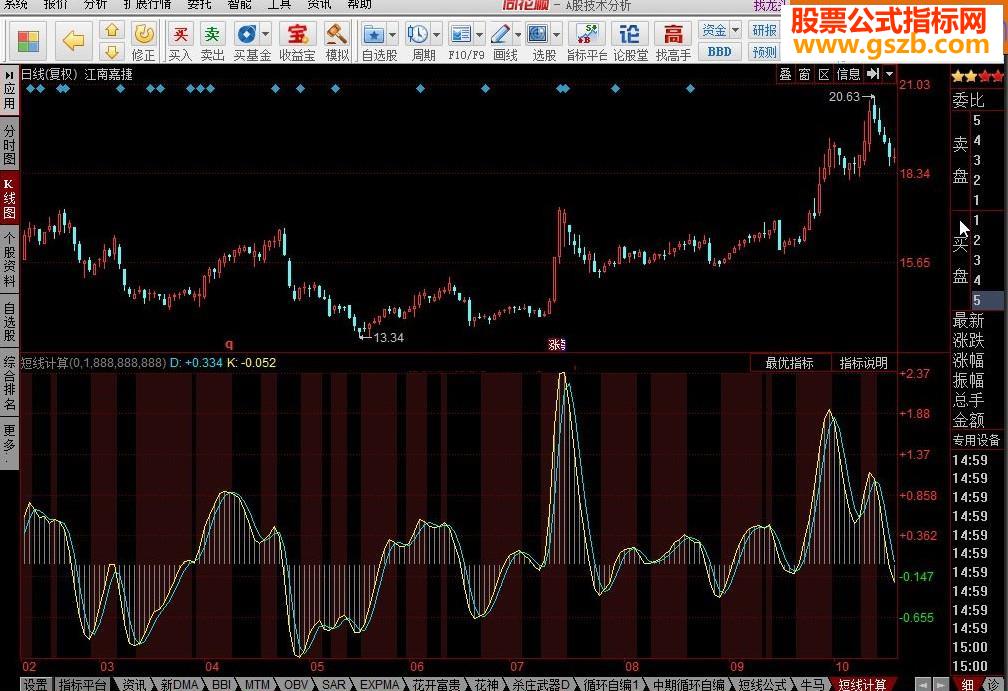Click the 资金 toolbar button
The width and height of the screenshot is (1008, 691).
point(714,30)
